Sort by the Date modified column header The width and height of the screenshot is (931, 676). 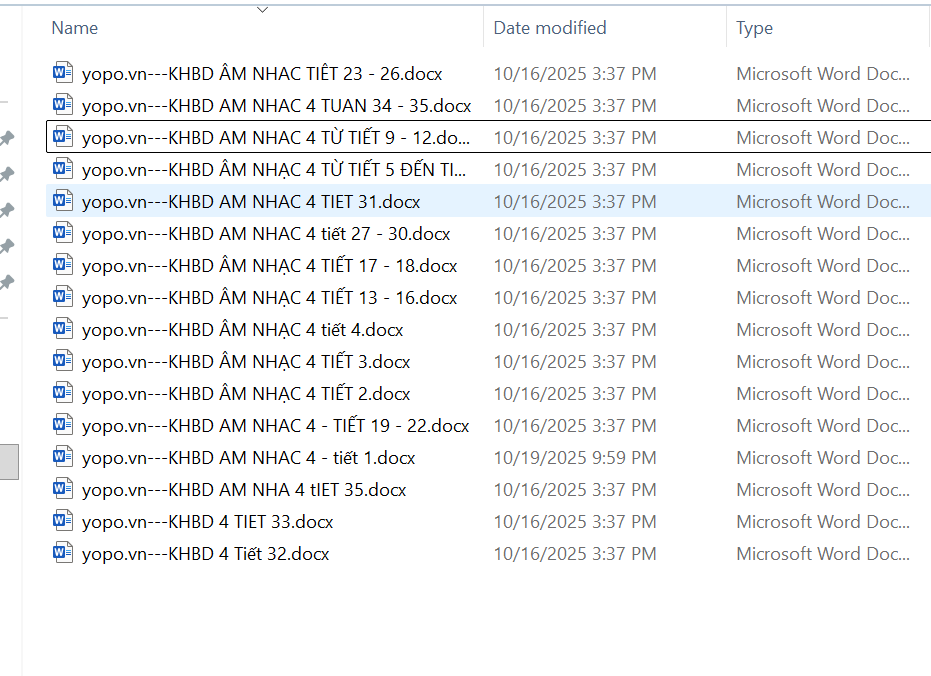[x=550, y=28]
